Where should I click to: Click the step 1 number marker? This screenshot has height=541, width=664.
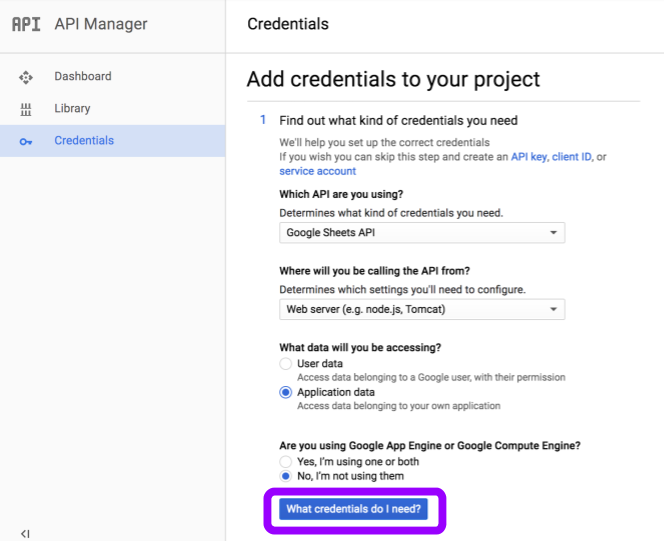coord(263,120)
